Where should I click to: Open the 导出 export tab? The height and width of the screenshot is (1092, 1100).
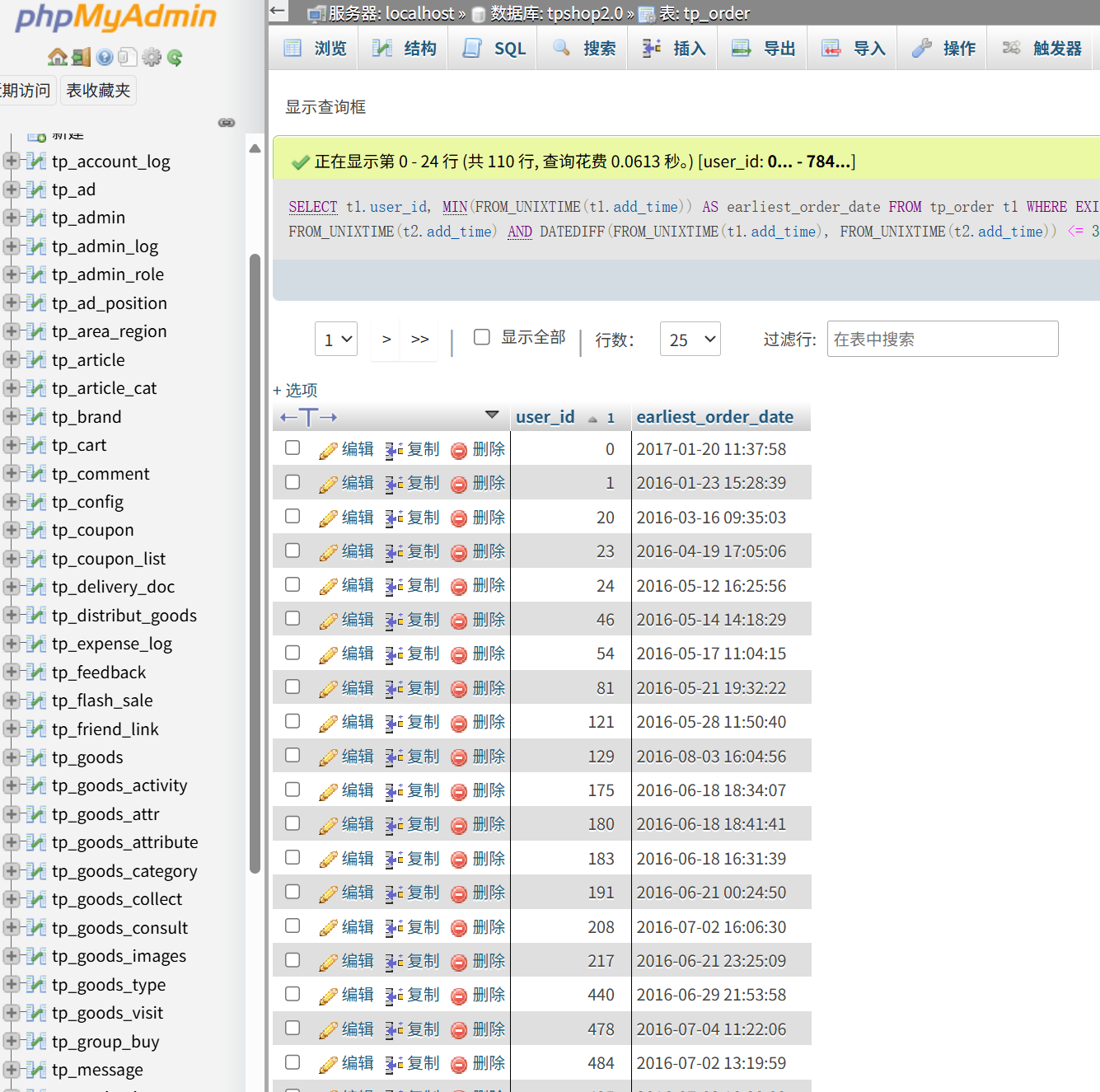764,49
